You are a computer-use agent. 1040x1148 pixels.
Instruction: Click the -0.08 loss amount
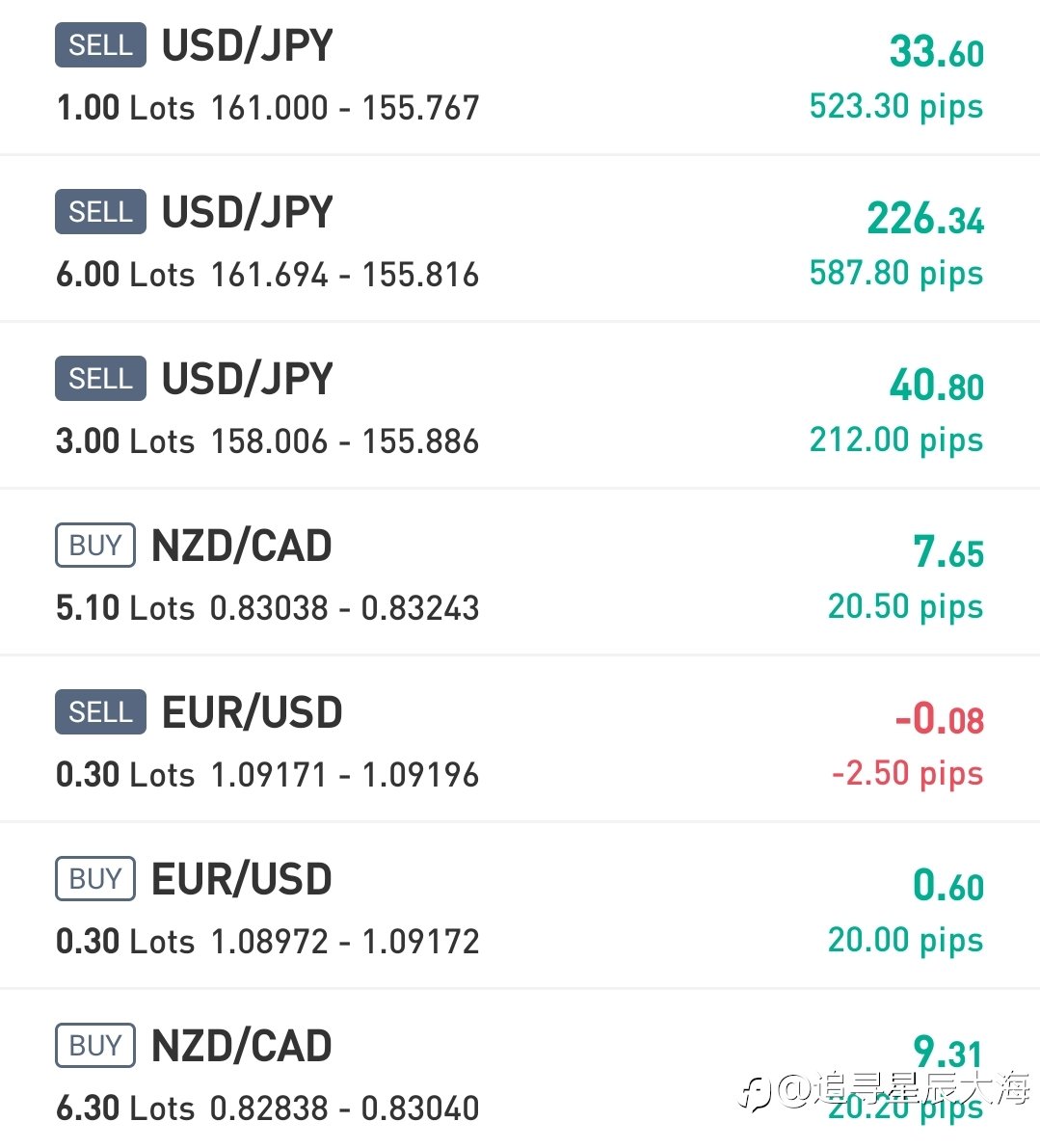pos(940,718)
